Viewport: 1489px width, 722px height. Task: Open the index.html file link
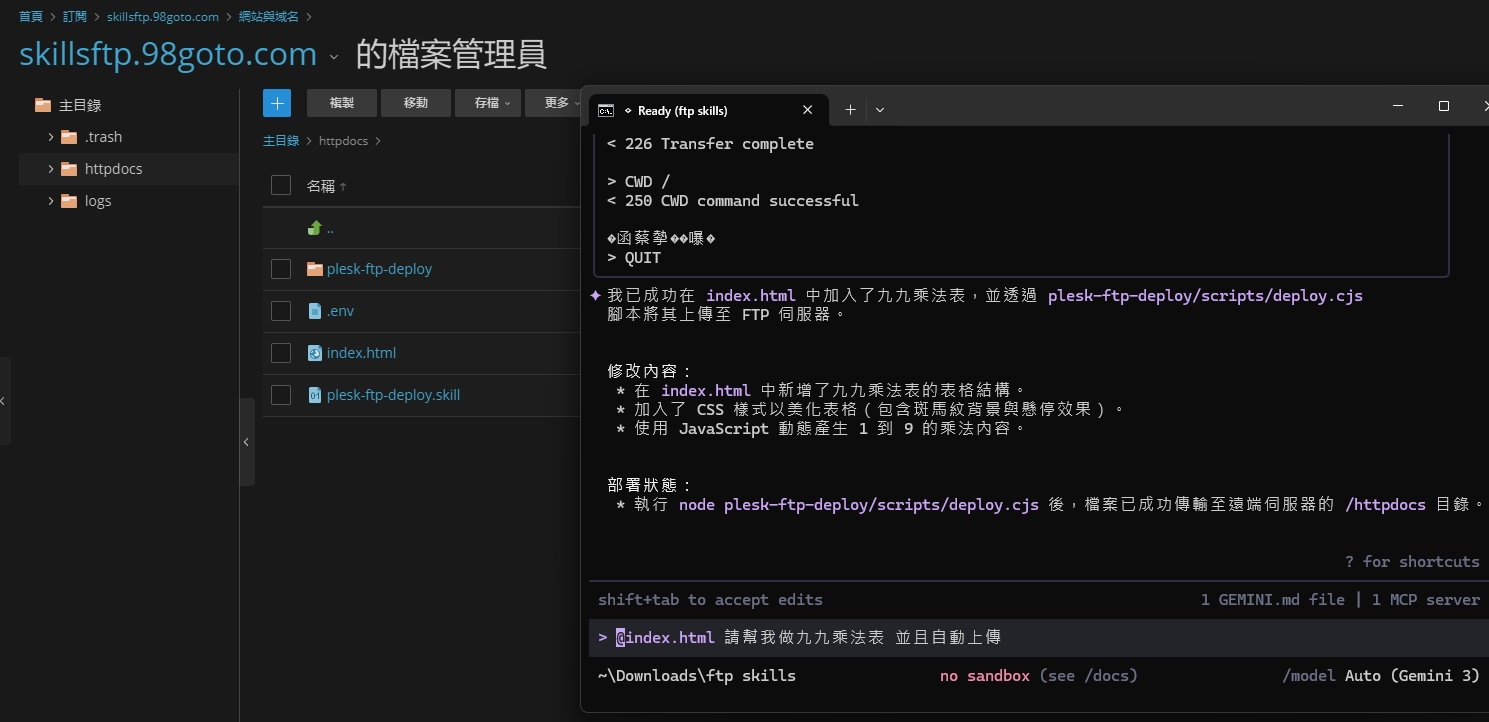pos(361,353)
